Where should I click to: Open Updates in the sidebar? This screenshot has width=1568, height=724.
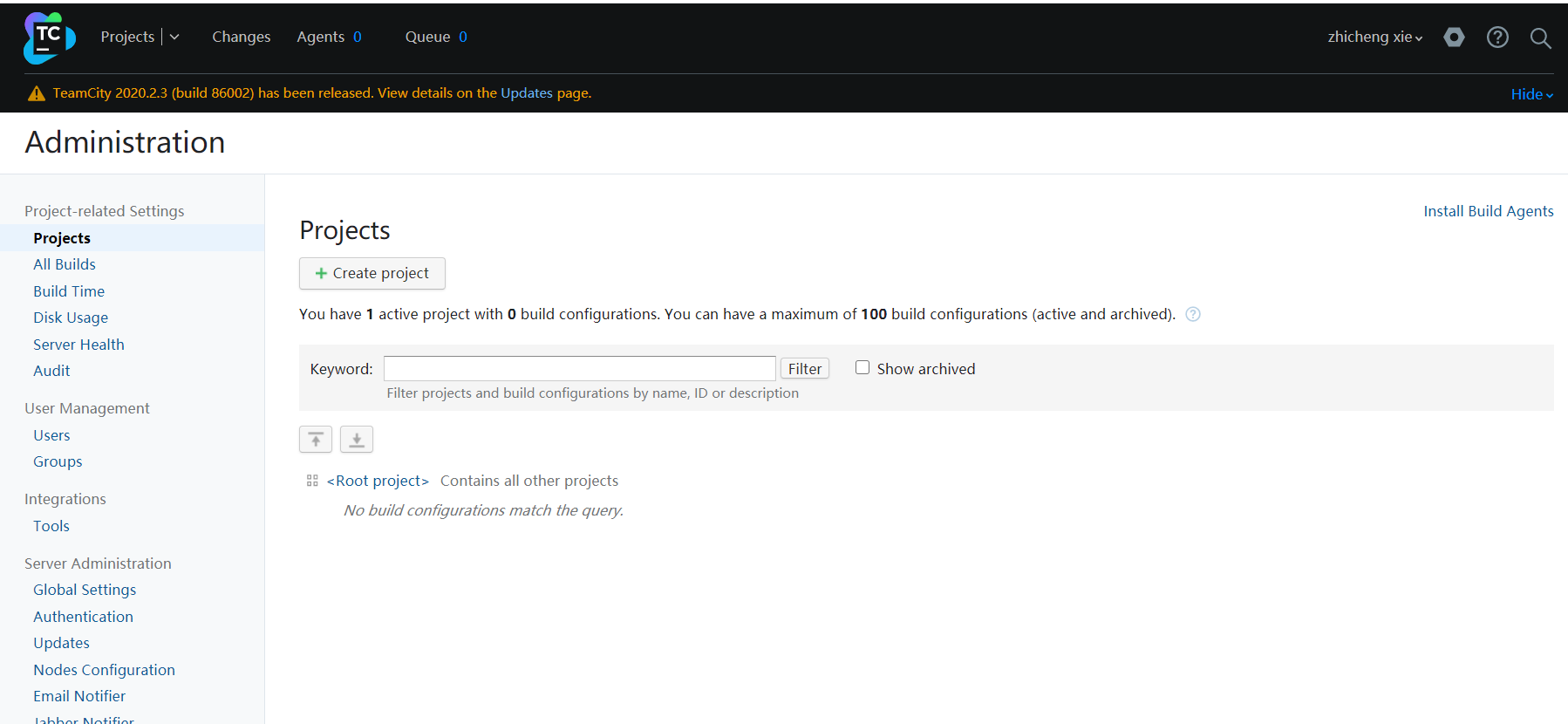click(61, 643)
